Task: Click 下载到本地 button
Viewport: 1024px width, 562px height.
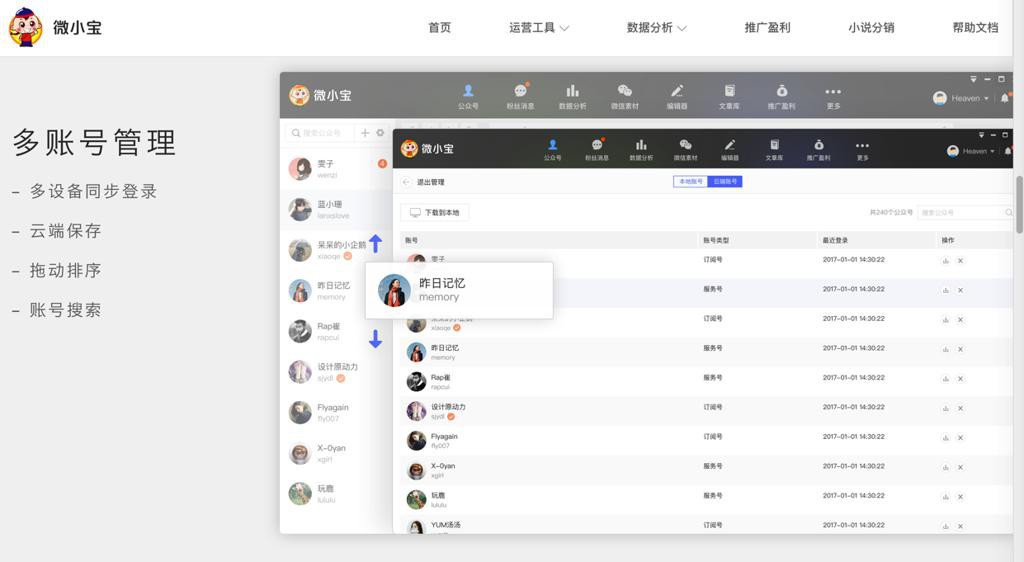Action: (434, 213)
